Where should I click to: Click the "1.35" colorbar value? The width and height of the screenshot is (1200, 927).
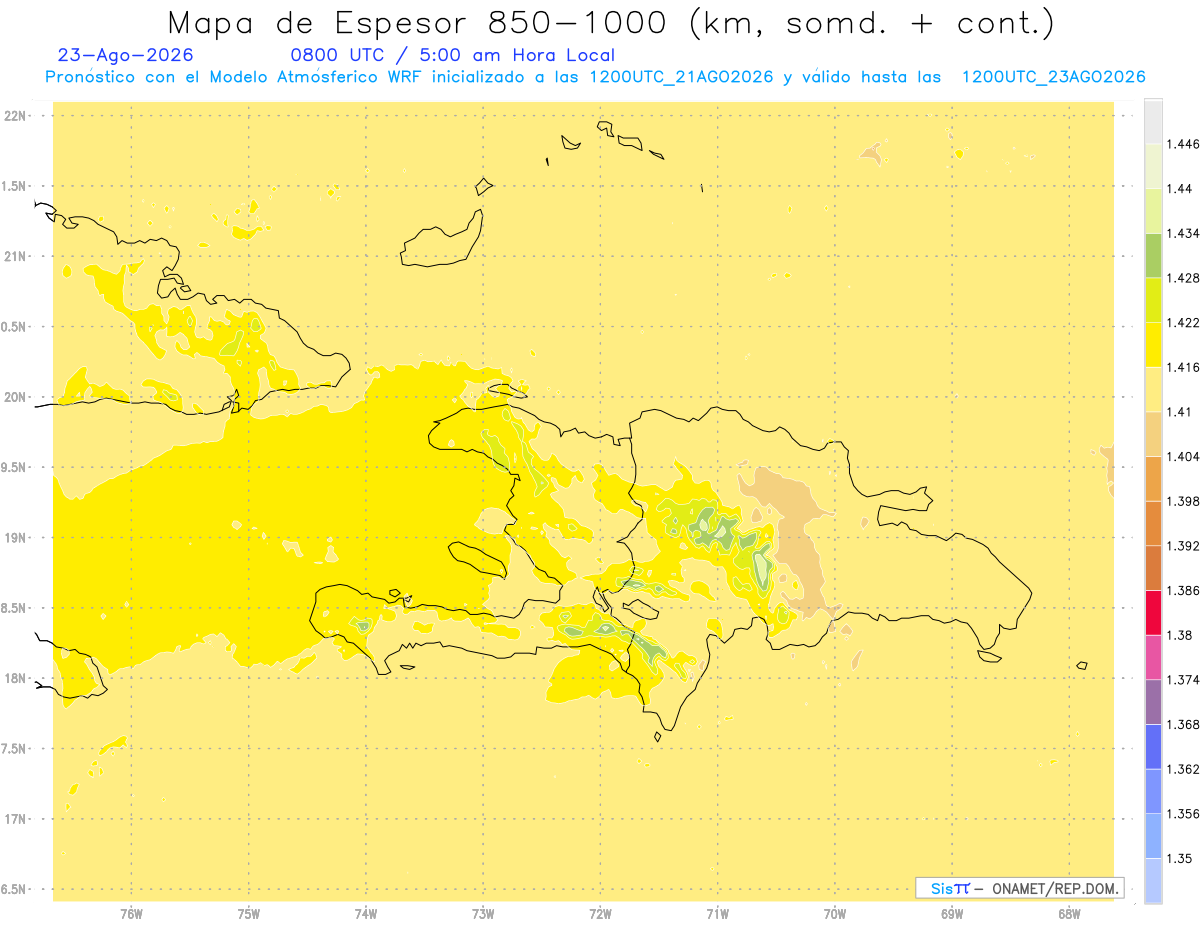click(x=1180, y=858)
